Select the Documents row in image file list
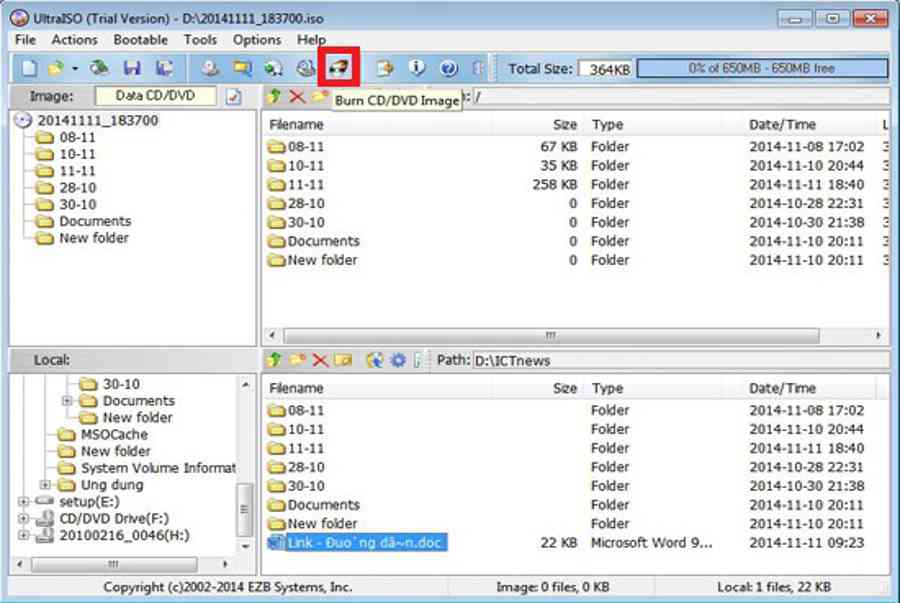The image size is (900, 603). tap(574, 241)
